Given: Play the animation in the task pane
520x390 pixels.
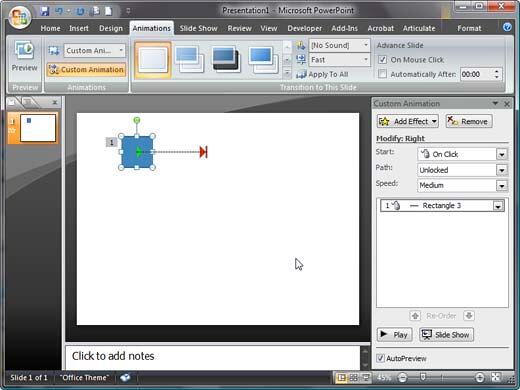Looking at the screenshot, I should tap(394, 335).
